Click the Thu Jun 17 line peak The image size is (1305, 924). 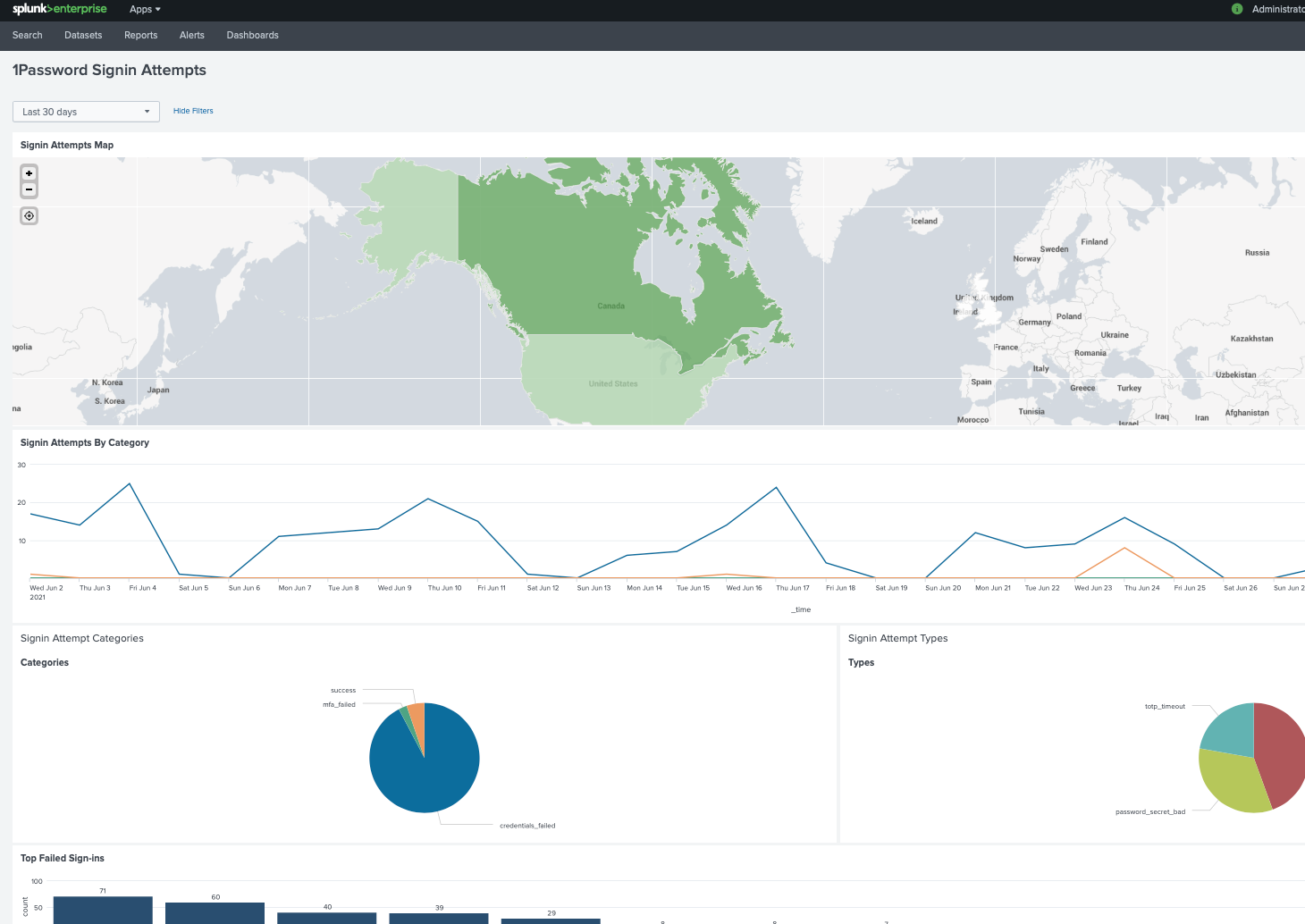(x=777, y=487)
